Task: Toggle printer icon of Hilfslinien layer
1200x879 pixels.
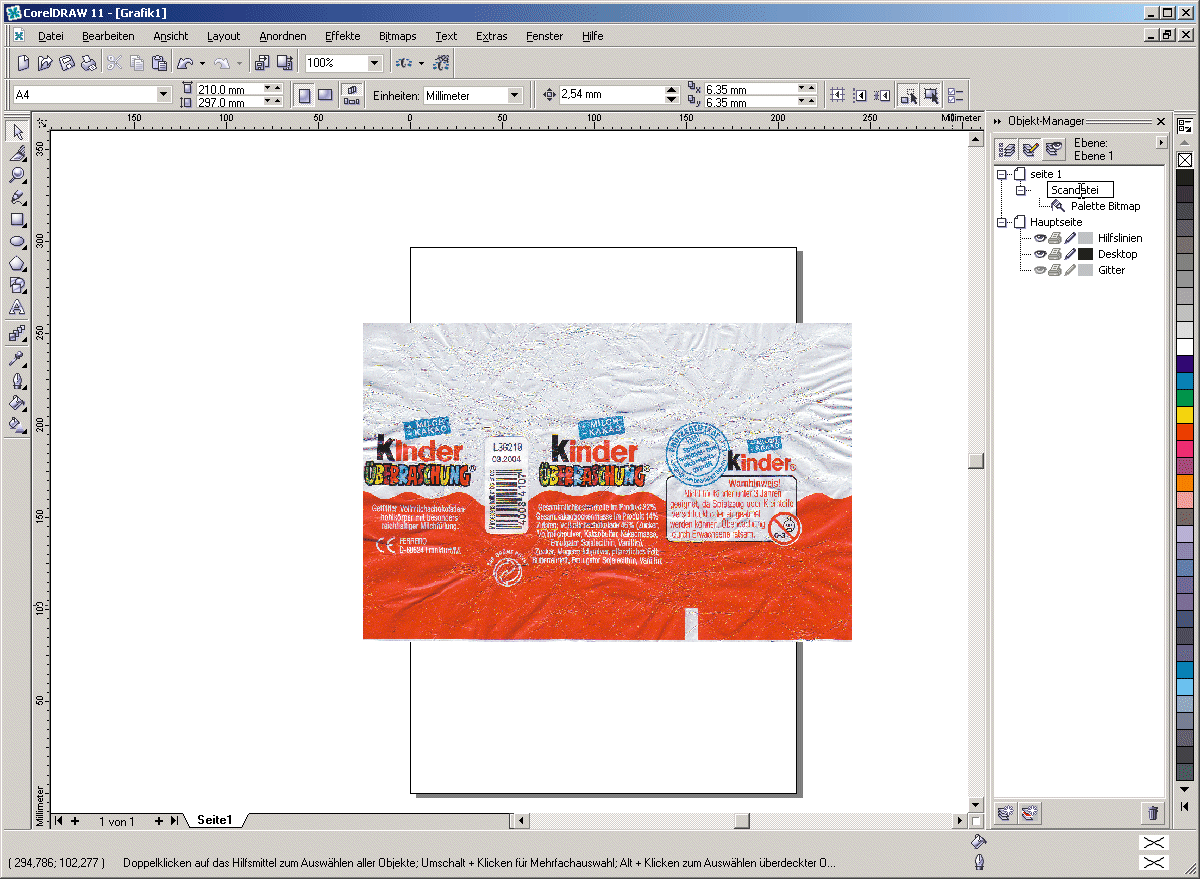Action: click(1055, 238)
